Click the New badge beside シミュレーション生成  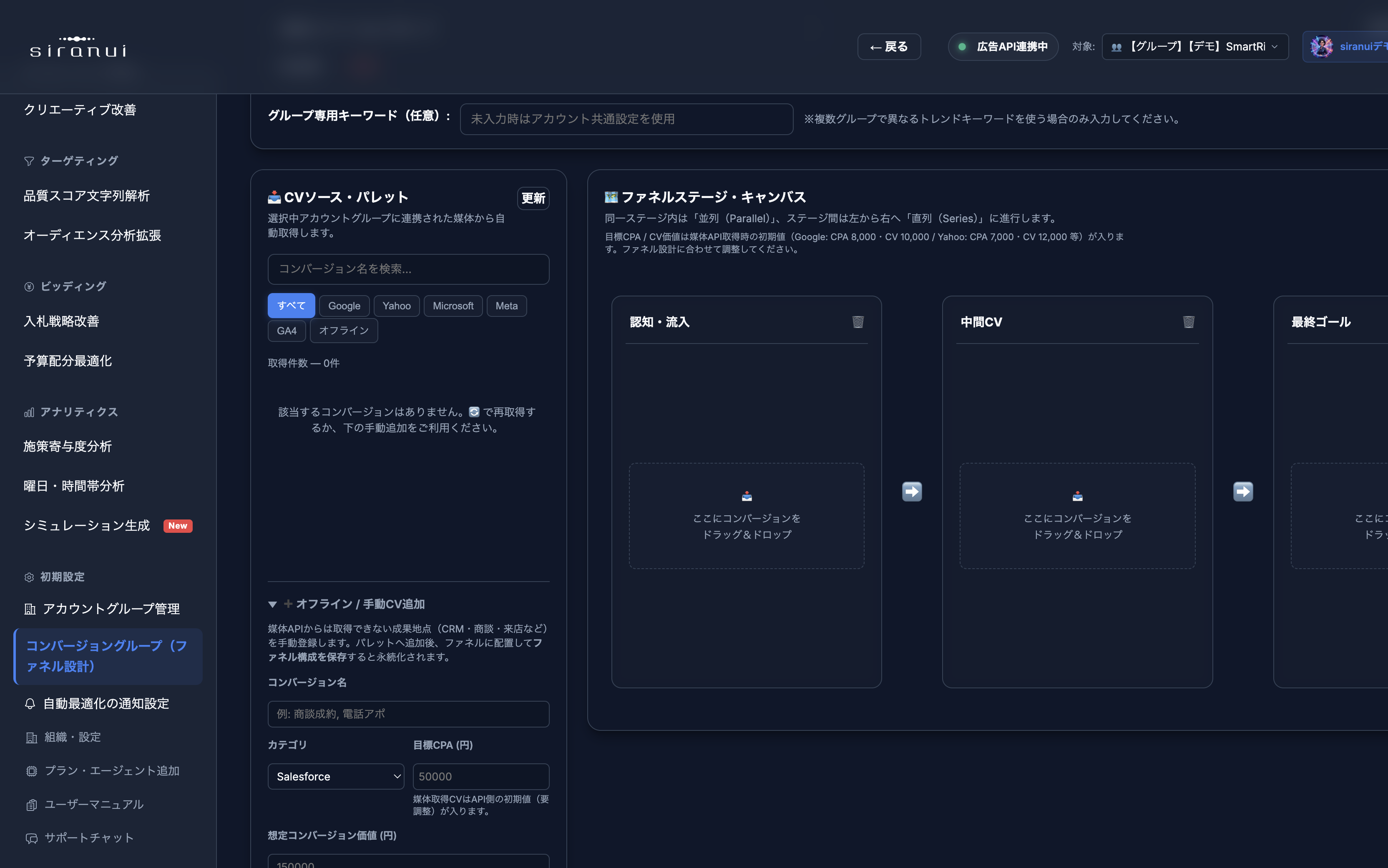tap(177, 525)
